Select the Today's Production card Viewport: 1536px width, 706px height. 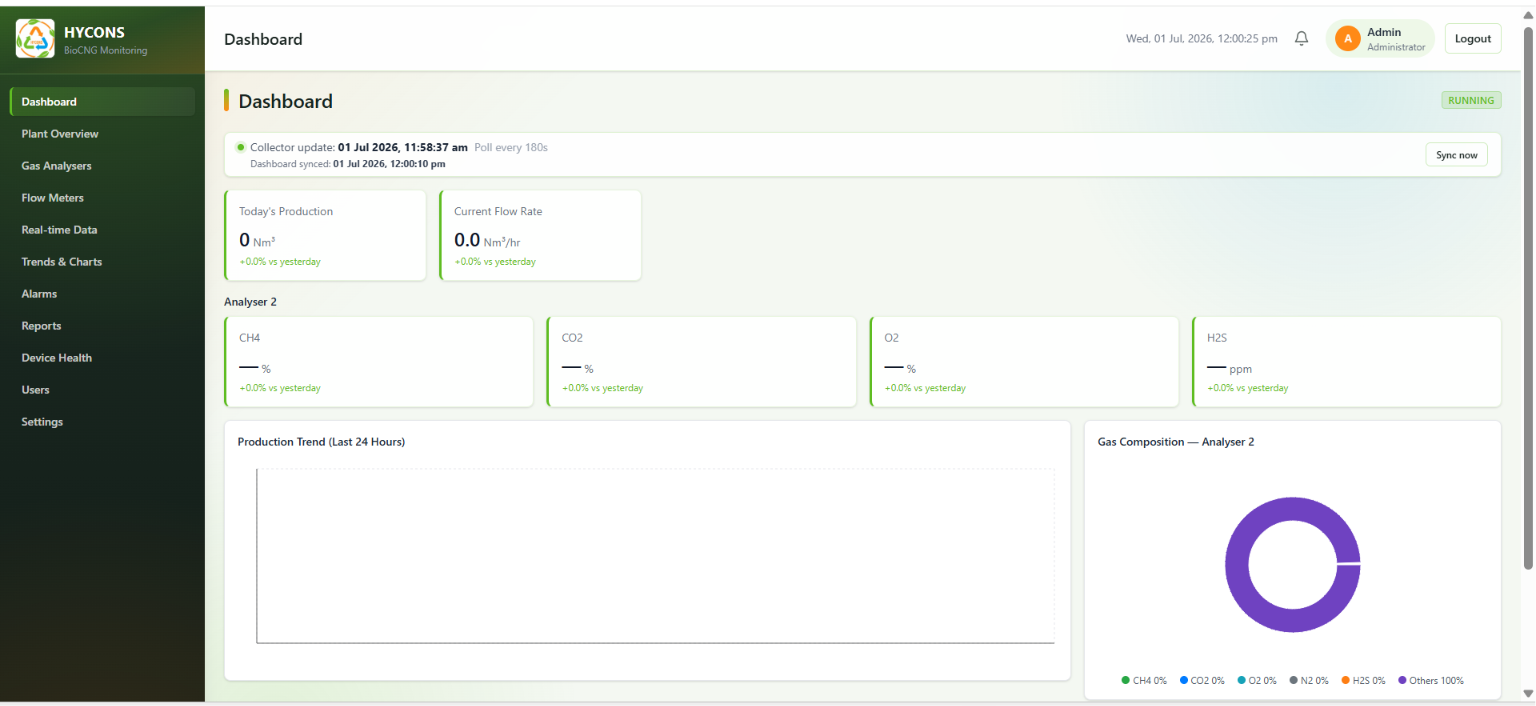[325, 236]
